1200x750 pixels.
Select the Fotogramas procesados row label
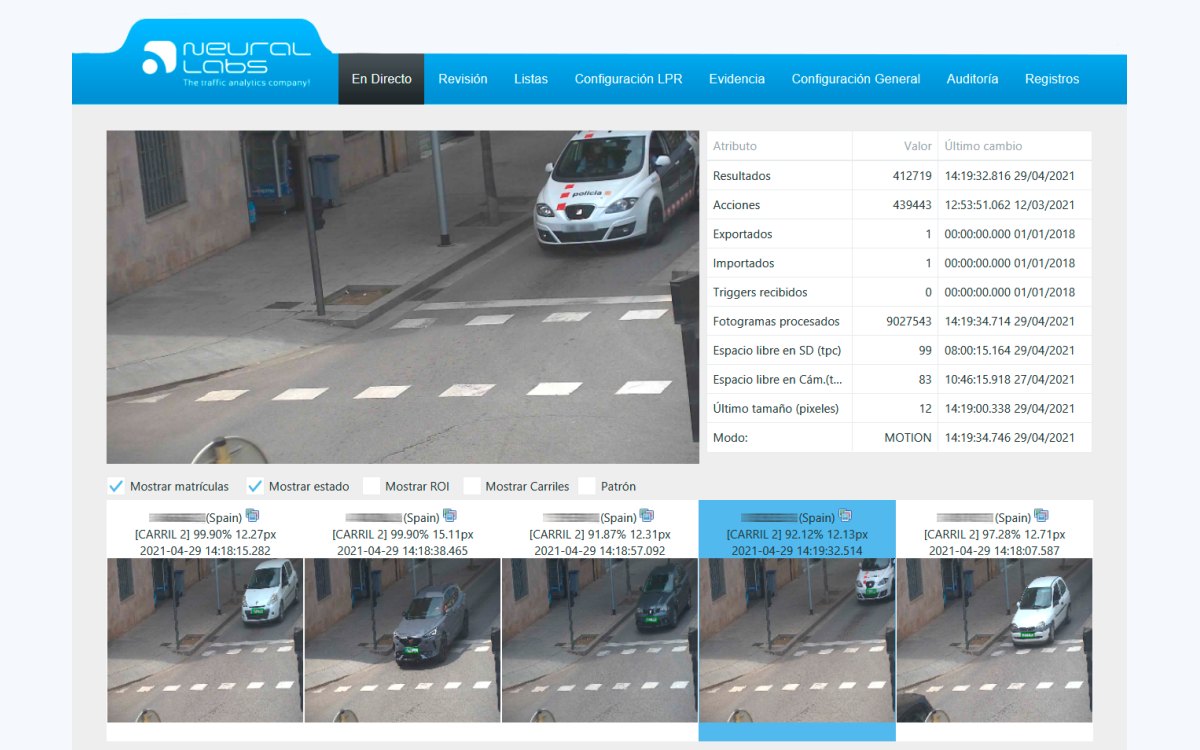pos(776,322)
